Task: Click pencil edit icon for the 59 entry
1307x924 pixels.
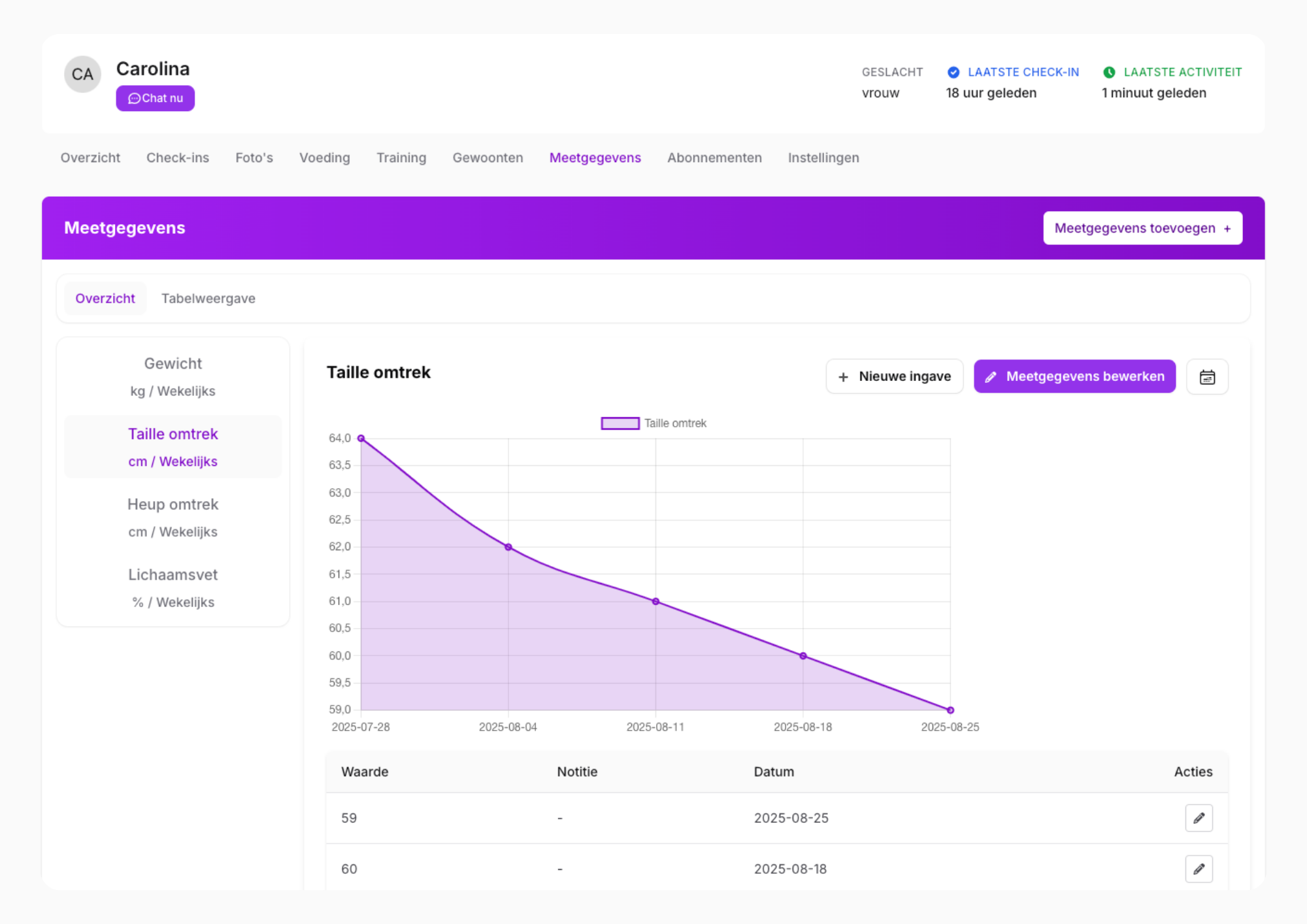Action: [x=1198, y=818]
